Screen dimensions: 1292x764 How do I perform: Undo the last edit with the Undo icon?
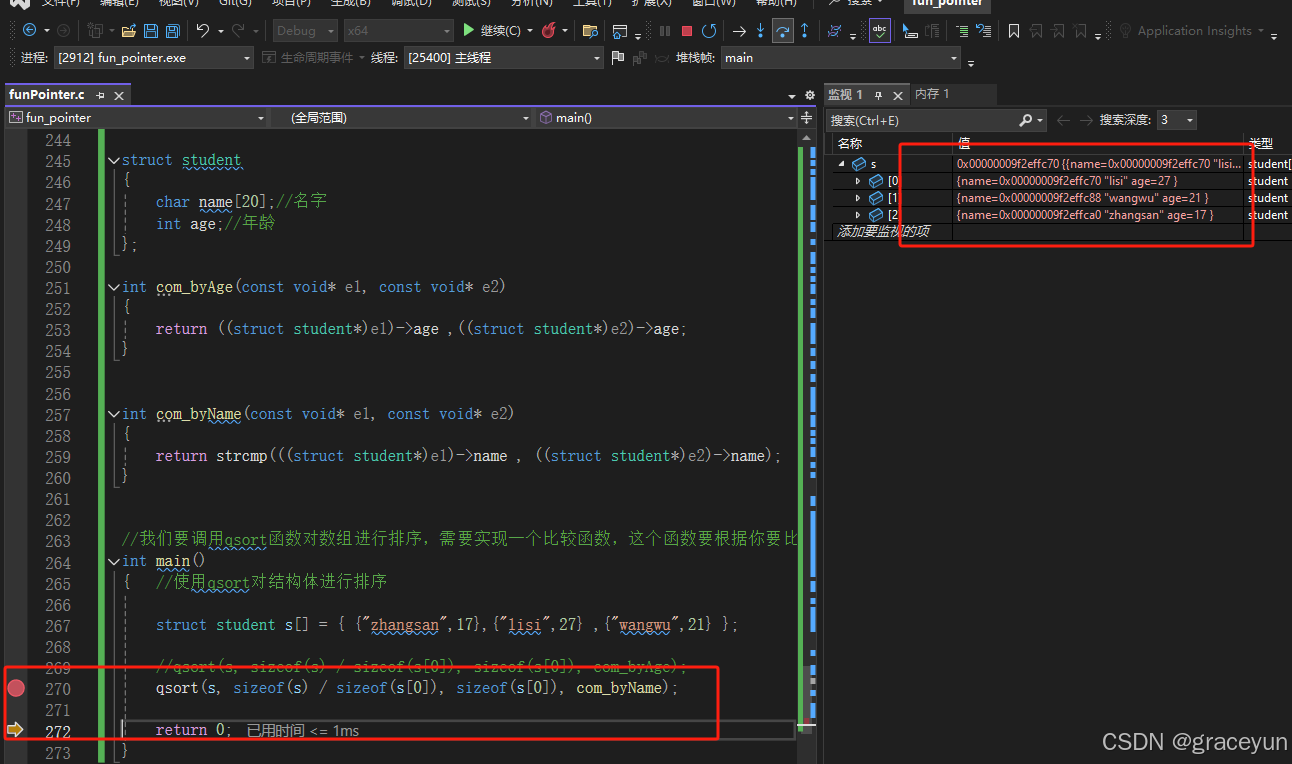pyautogui.click(x=202, y=31)
